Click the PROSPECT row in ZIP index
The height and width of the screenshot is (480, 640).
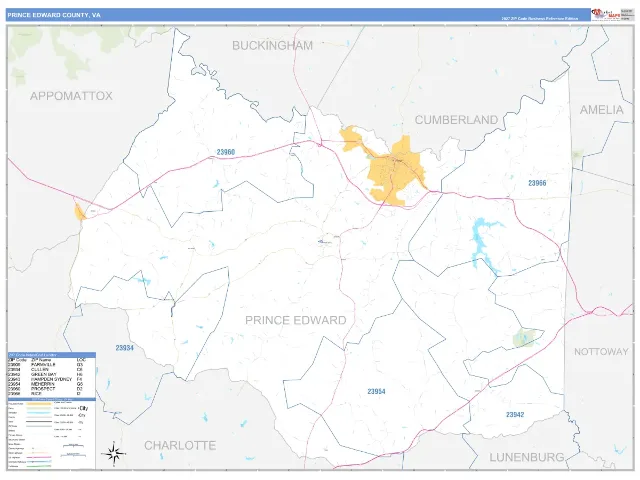(x=47, y=389)
